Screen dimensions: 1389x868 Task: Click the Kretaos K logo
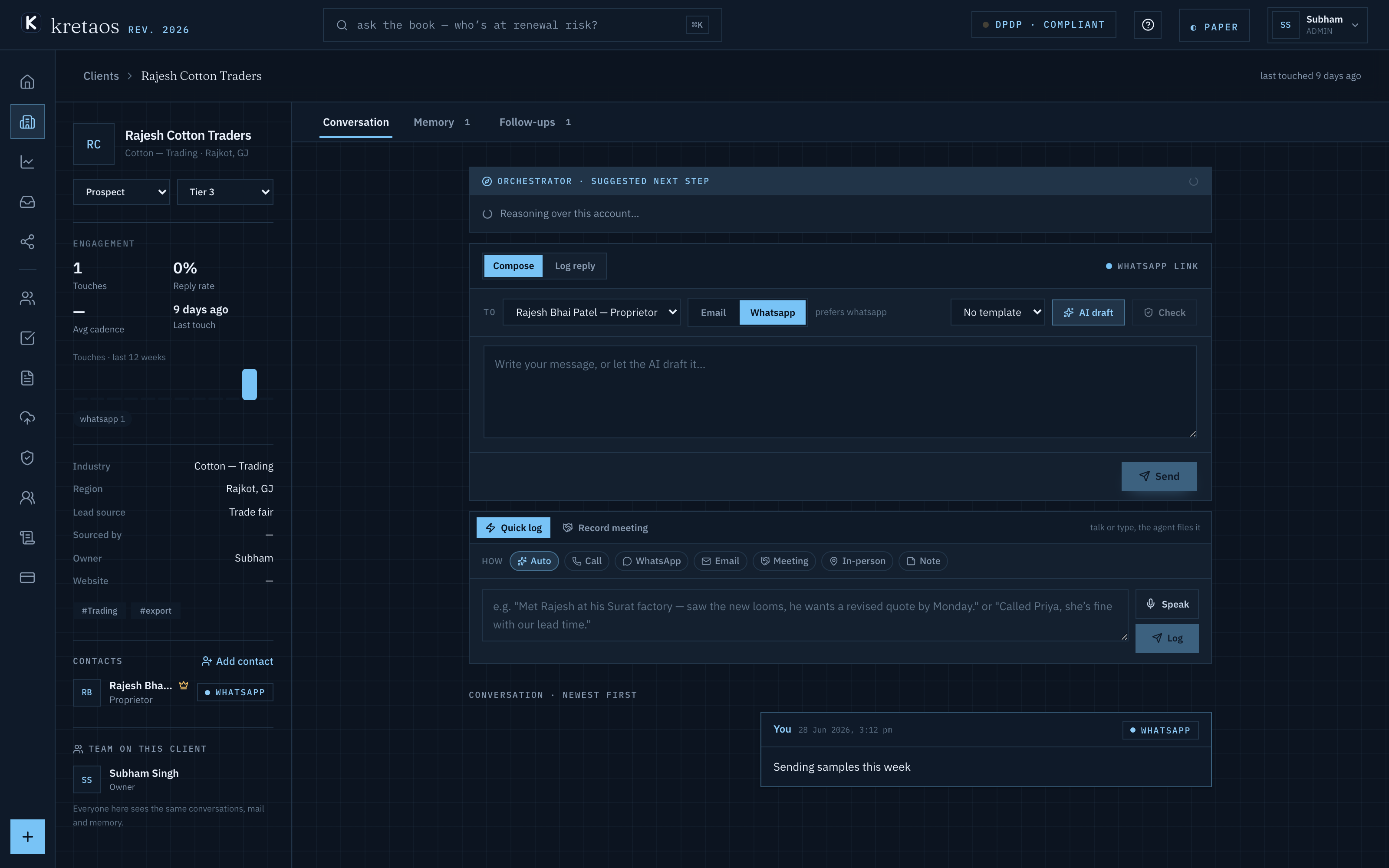pos(31,23)
